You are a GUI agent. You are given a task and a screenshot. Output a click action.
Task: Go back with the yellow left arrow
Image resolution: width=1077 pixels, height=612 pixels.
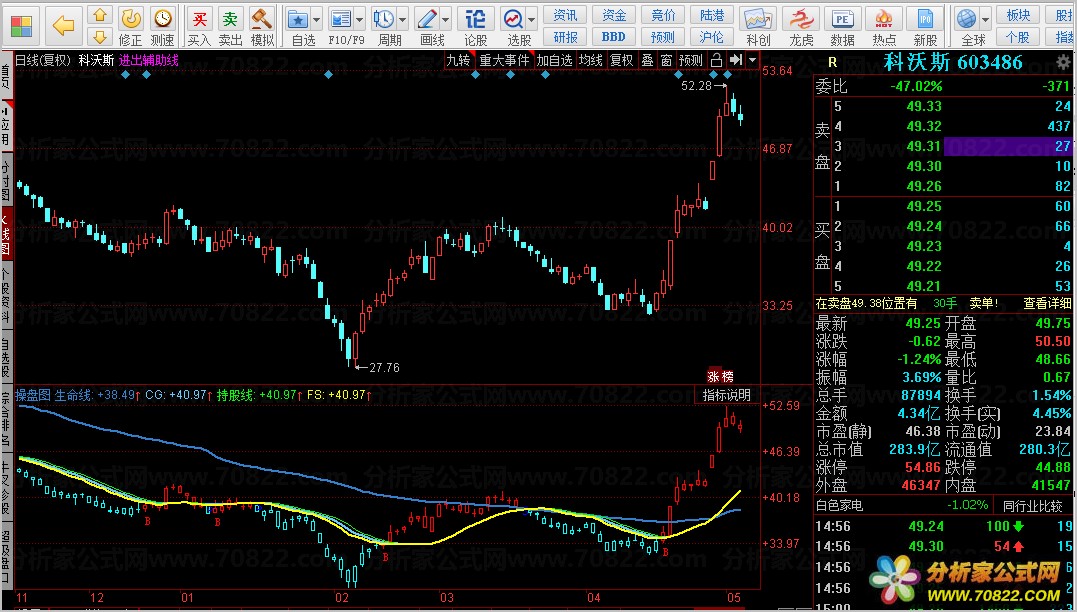tap(63, 26)
